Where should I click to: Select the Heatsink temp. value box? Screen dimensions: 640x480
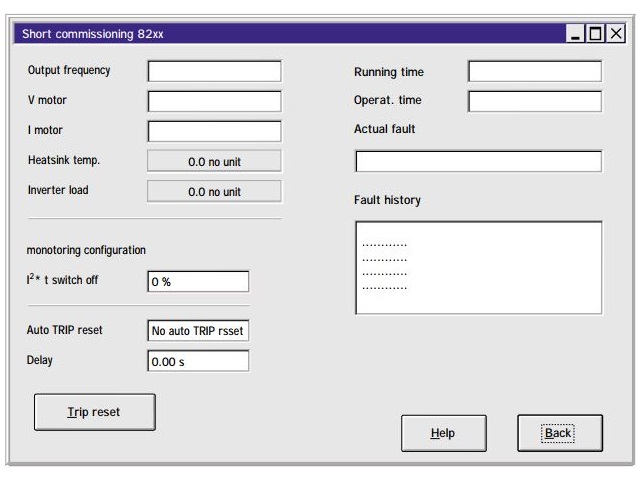214,161
